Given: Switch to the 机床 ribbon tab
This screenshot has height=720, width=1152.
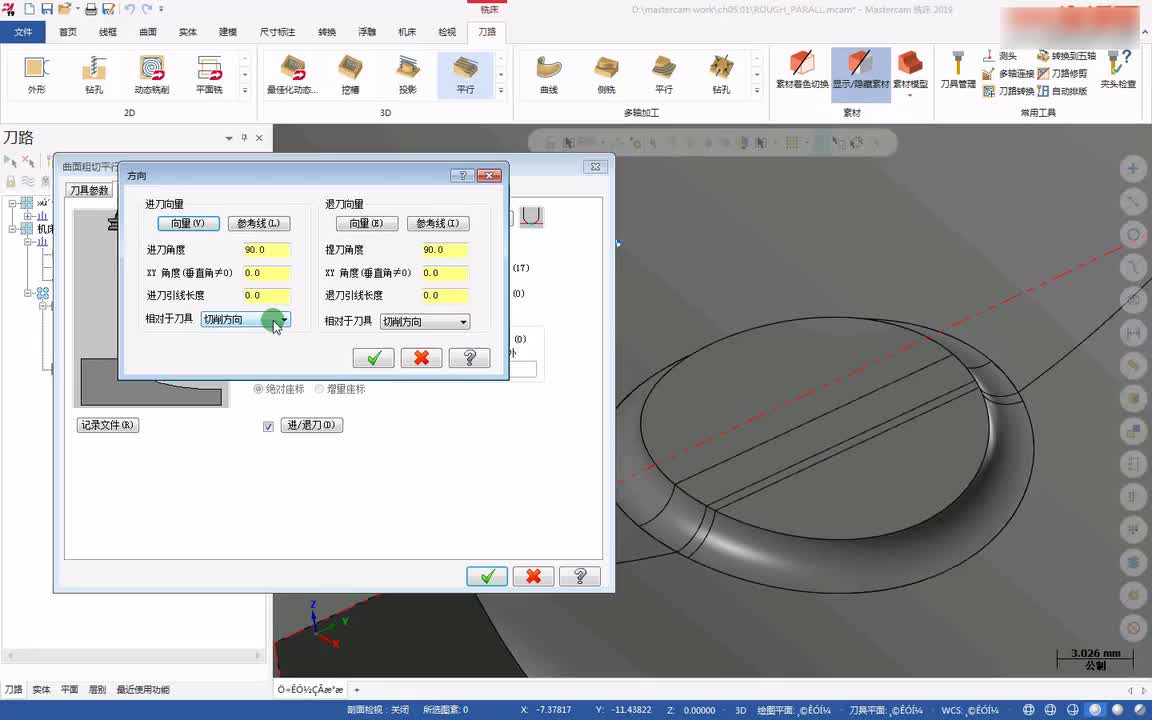Looking at the screenshot, I should 407,32.
